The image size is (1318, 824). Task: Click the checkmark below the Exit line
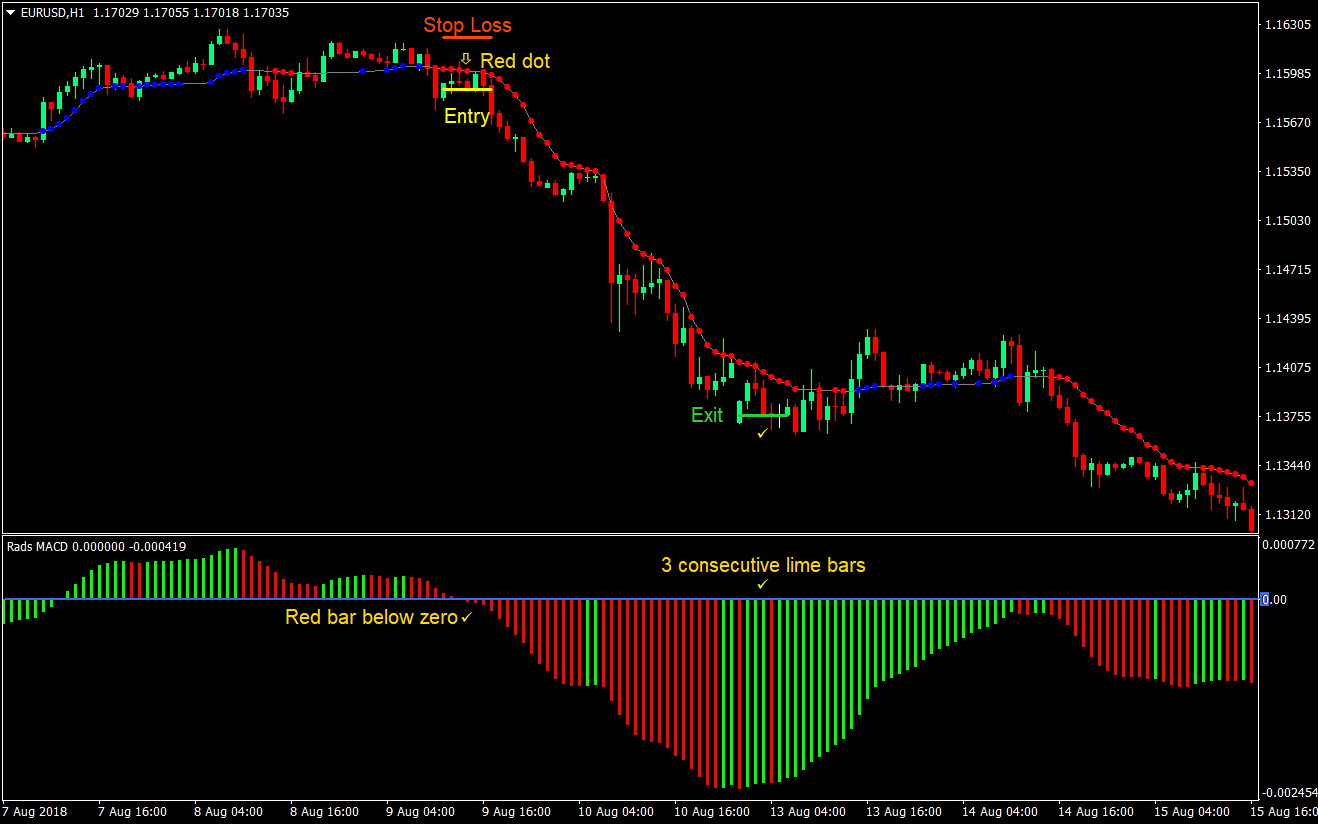click(x=761, y=433)
